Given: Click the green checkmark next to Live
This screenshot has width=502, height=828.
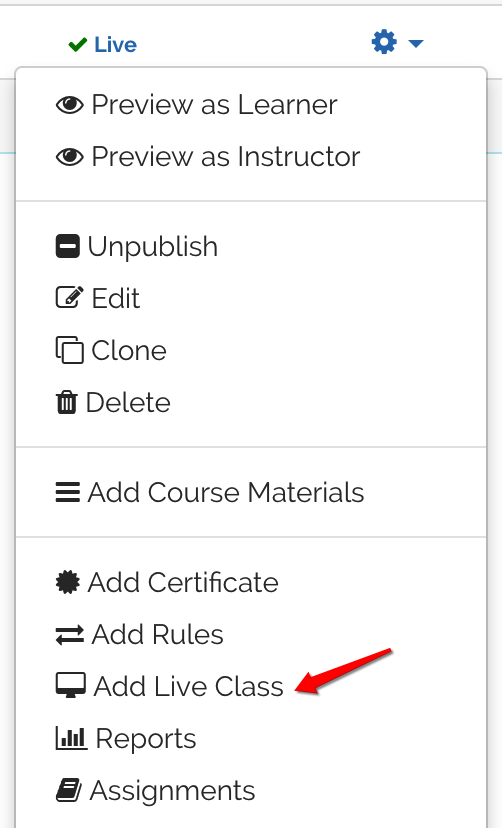Looking at the screenshot, I should pyautogui.click(x=78, y=45).
